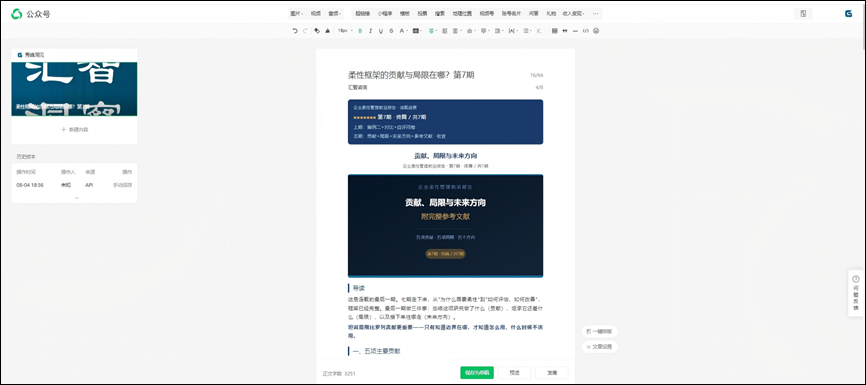Insert emoji from smiley icon

[x=596, y=31]
